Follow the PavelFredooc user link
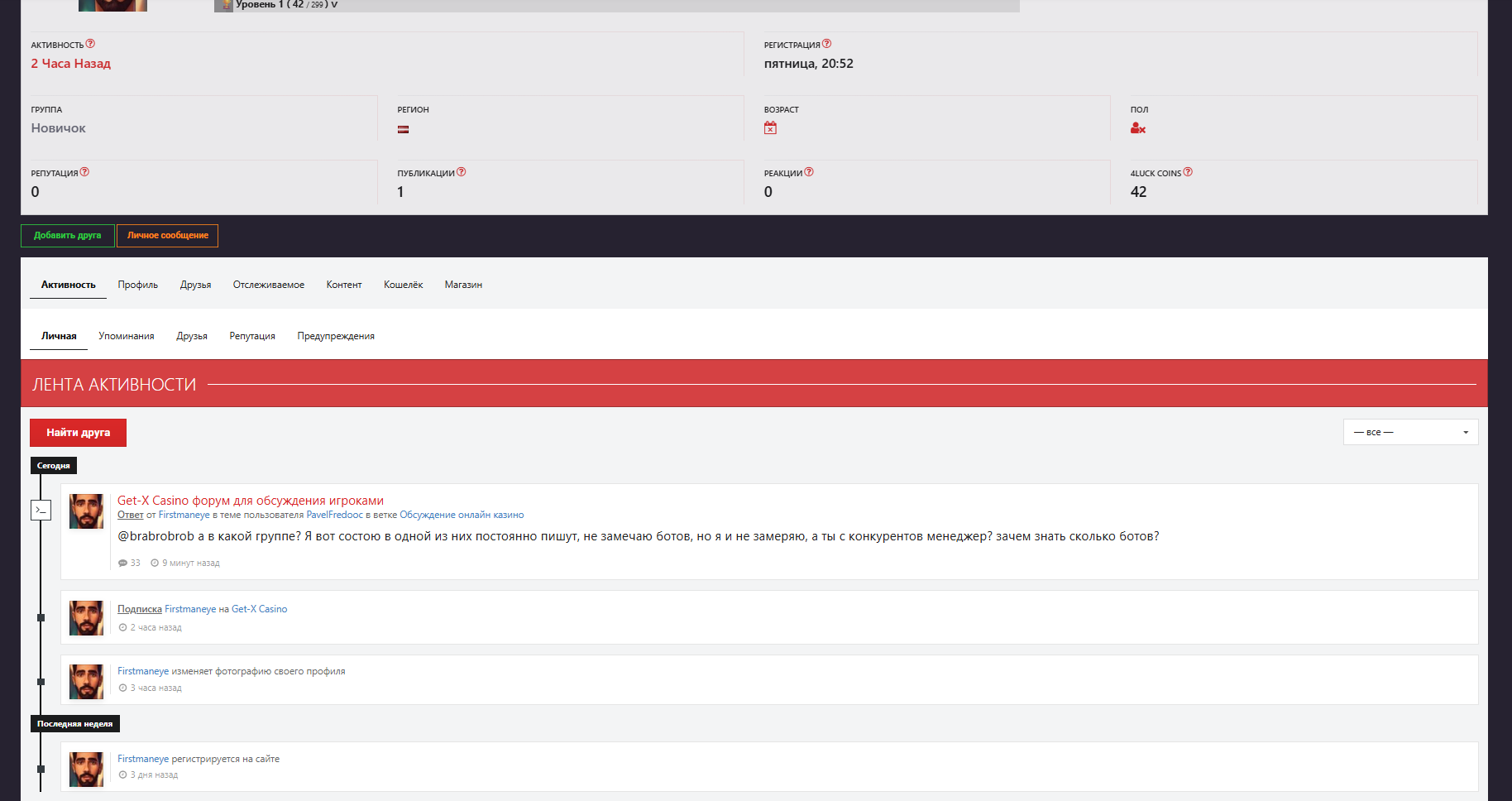This screenshot has width=1512, height=801. [334, 515]
